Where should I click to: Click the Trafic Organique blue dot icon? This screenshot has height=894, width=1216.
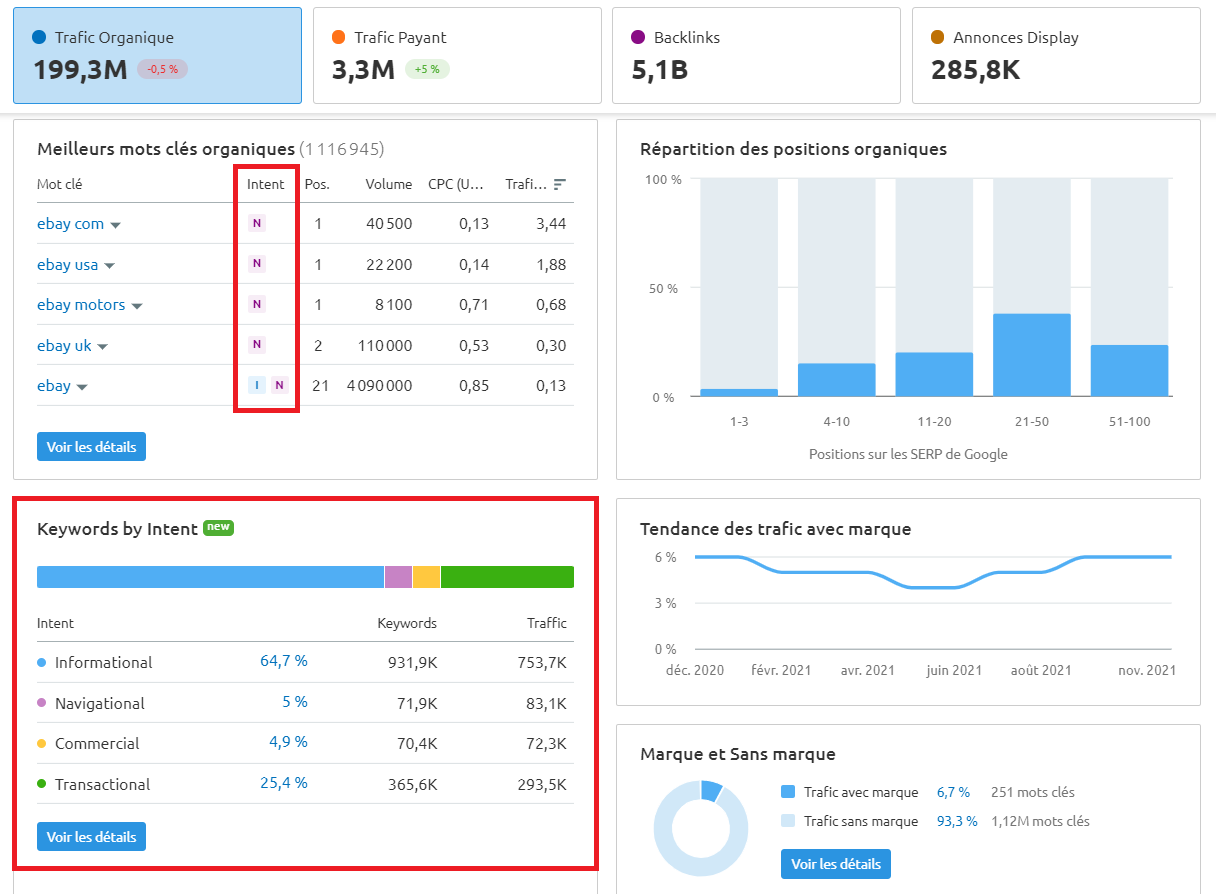point(38,37)
